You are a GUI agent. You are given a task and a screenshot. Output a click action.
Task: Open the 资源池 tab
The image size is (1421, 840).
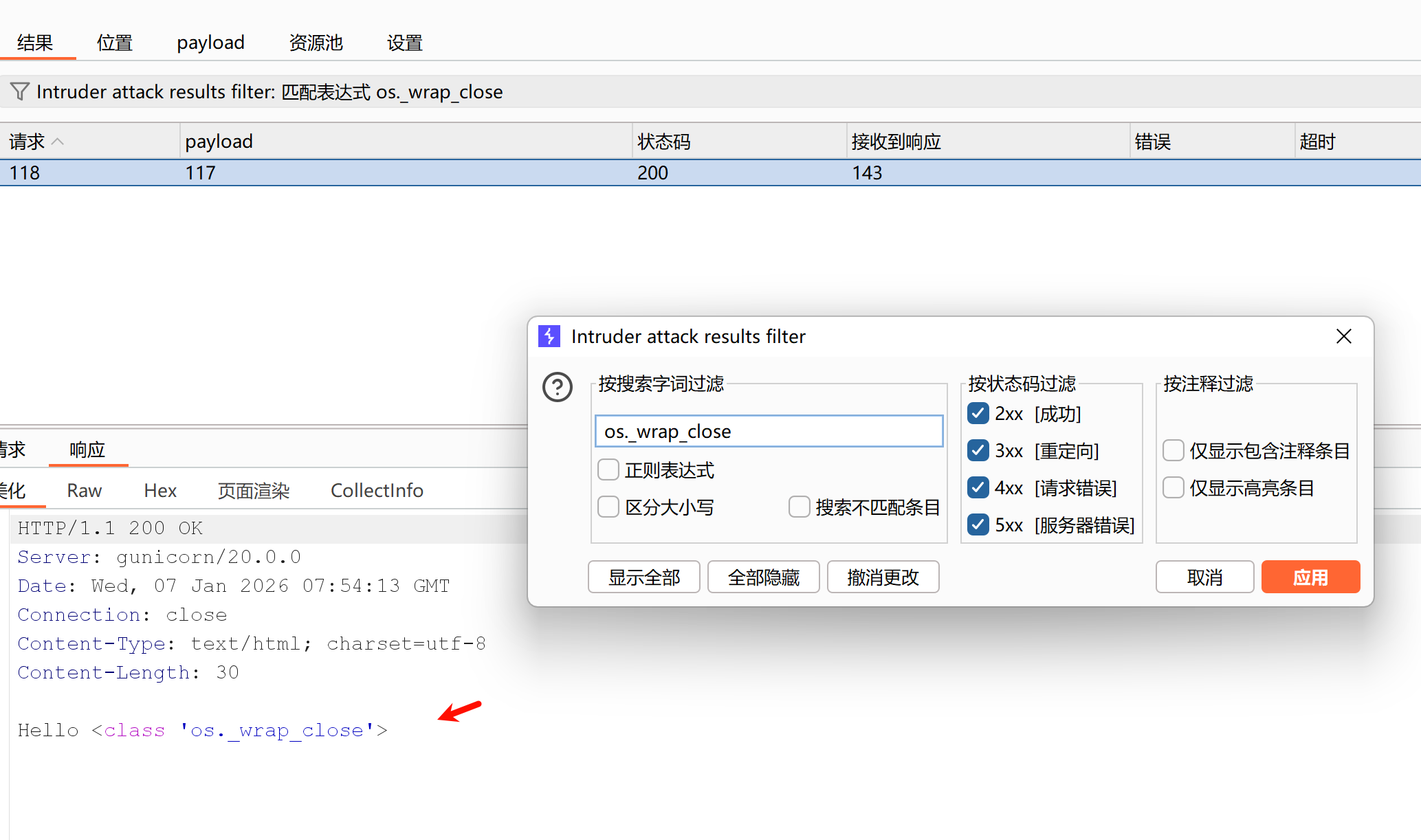316,43
